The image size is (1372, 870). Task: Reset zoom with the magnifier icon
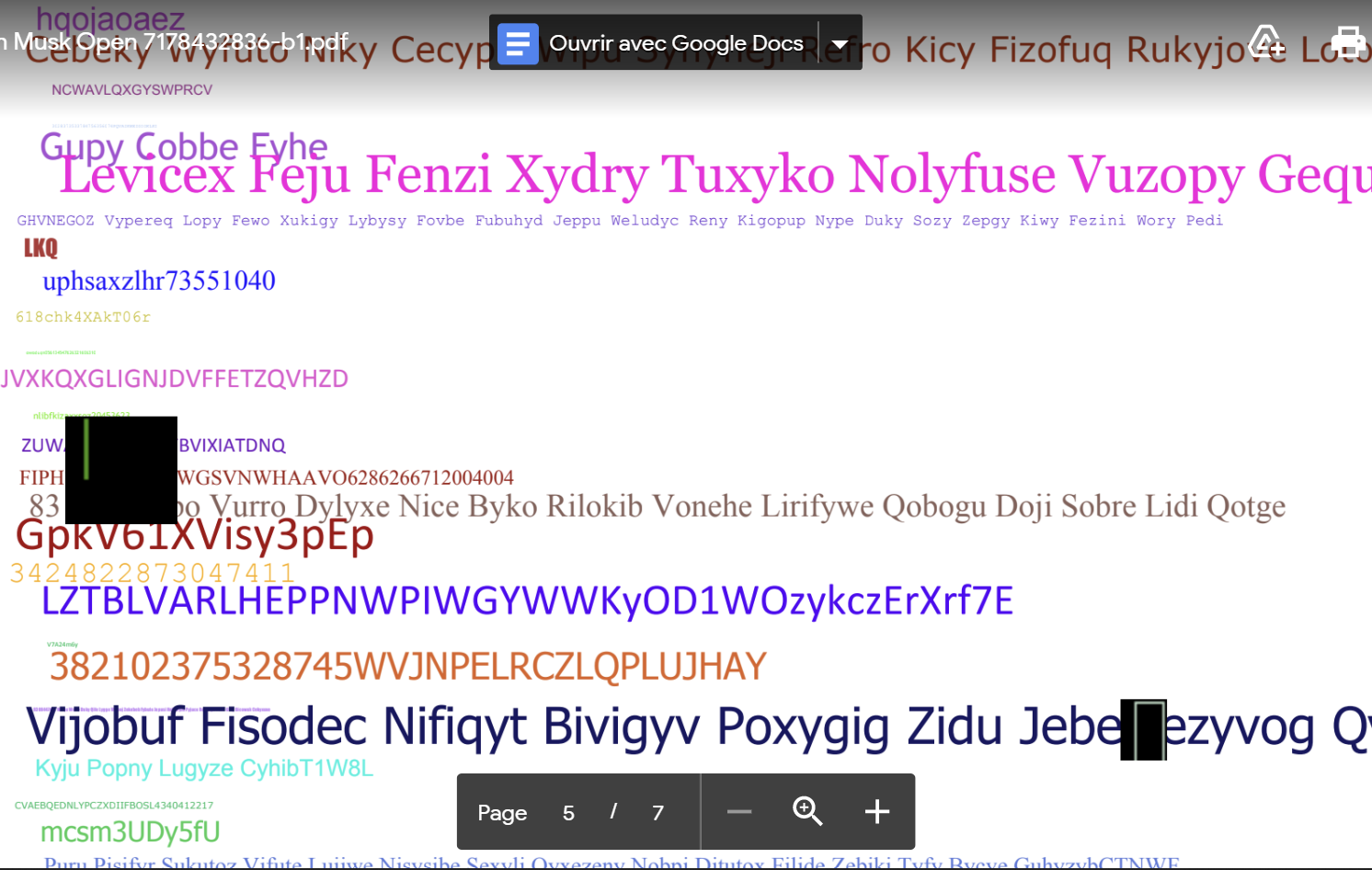[807, 811]
